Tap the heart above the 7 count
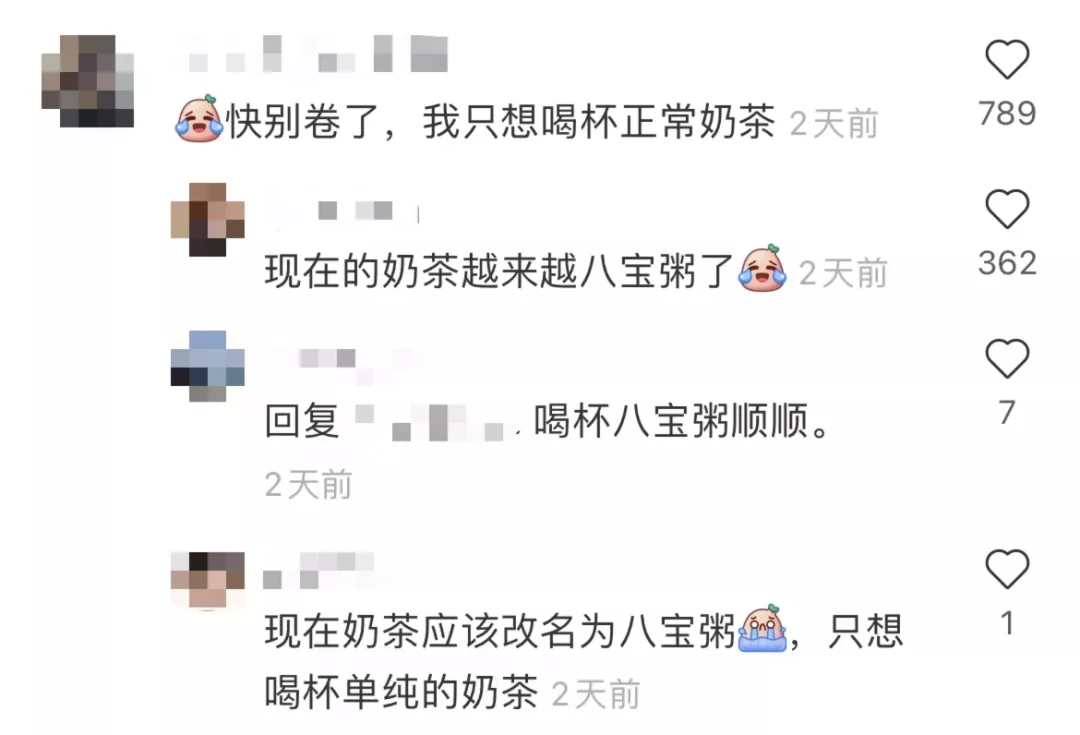 coord(1007,359)
